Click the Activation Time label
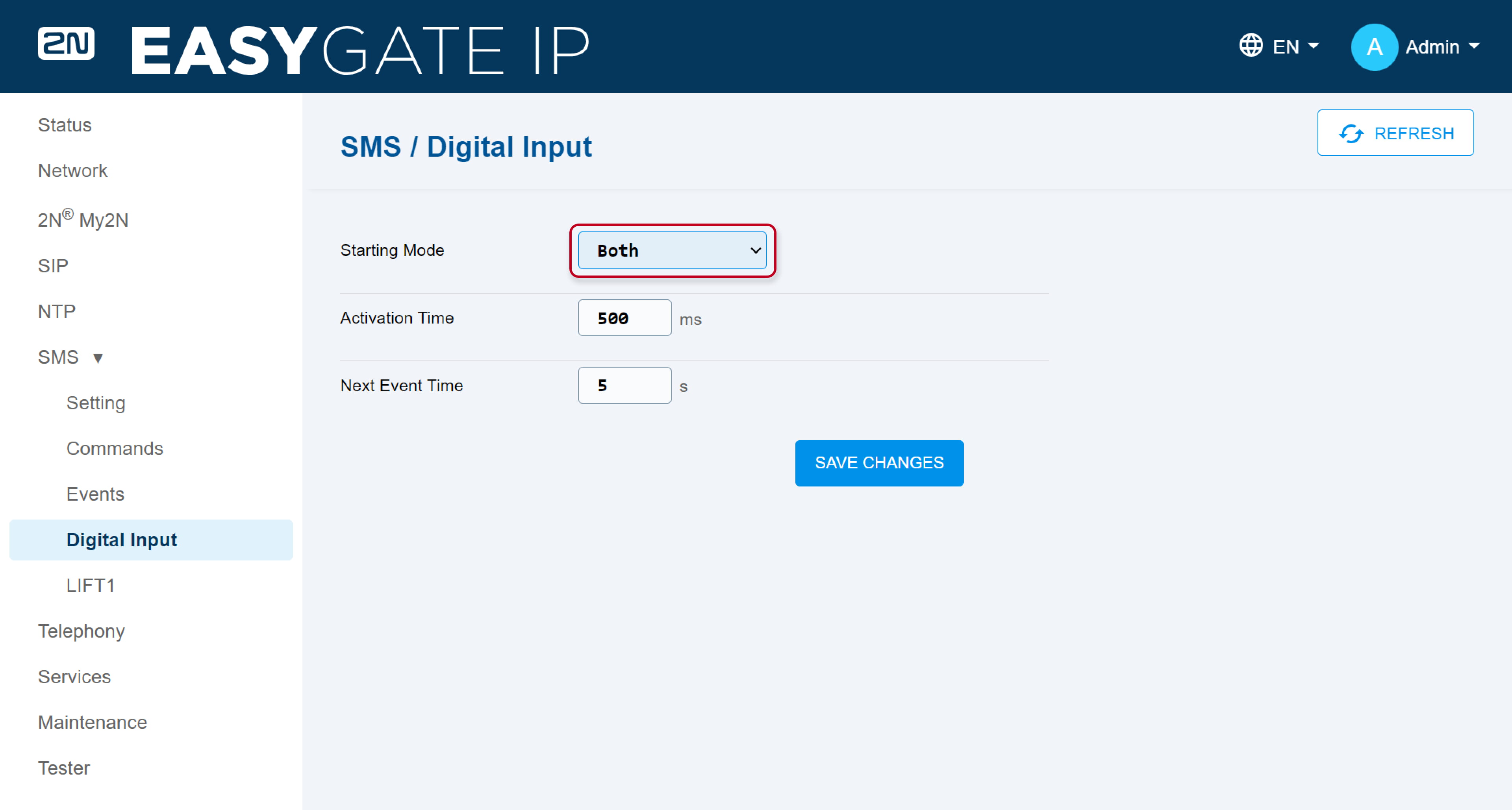 coord(397,318)
